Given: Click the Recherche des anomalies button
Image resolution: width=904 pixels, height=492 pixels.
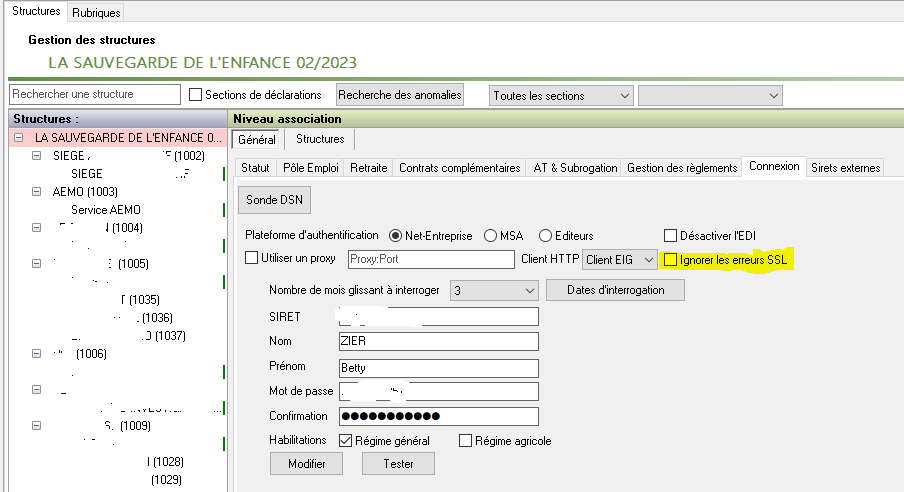Looking at the screenshot, I should click(x=400, y=95).
